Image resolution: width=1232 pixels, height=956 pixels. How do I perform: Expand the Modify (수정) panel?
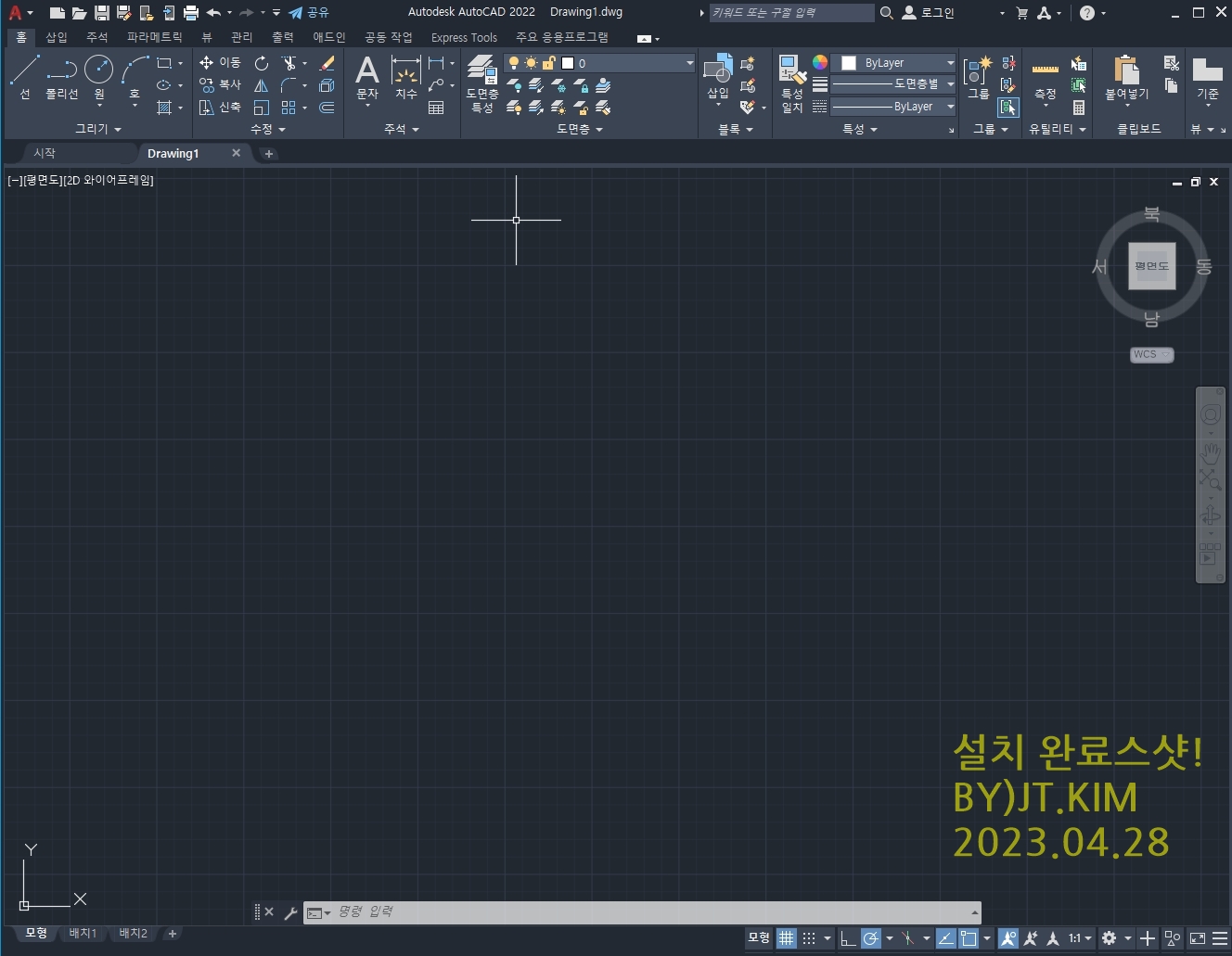click(x=268, y=129)
